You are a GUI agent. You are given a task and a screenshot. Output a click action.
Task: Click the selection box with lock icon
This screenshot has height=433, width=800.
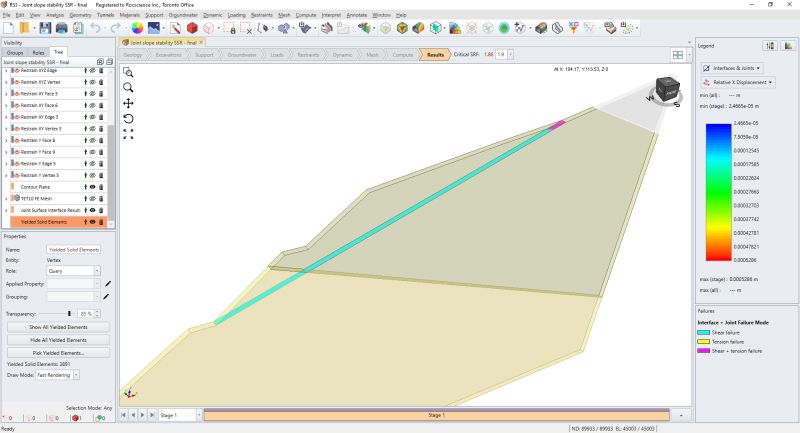230,28
